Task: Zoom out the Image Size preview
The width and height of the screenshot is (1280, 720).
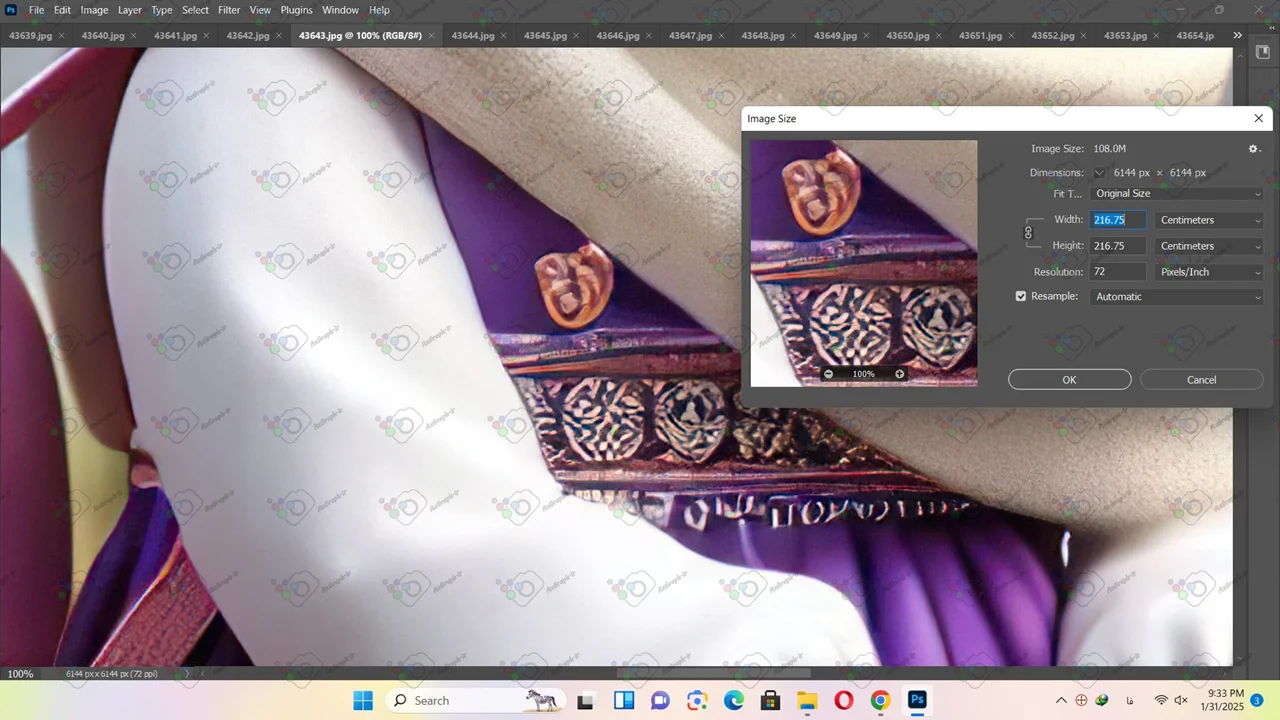Action: coord(828,374)
